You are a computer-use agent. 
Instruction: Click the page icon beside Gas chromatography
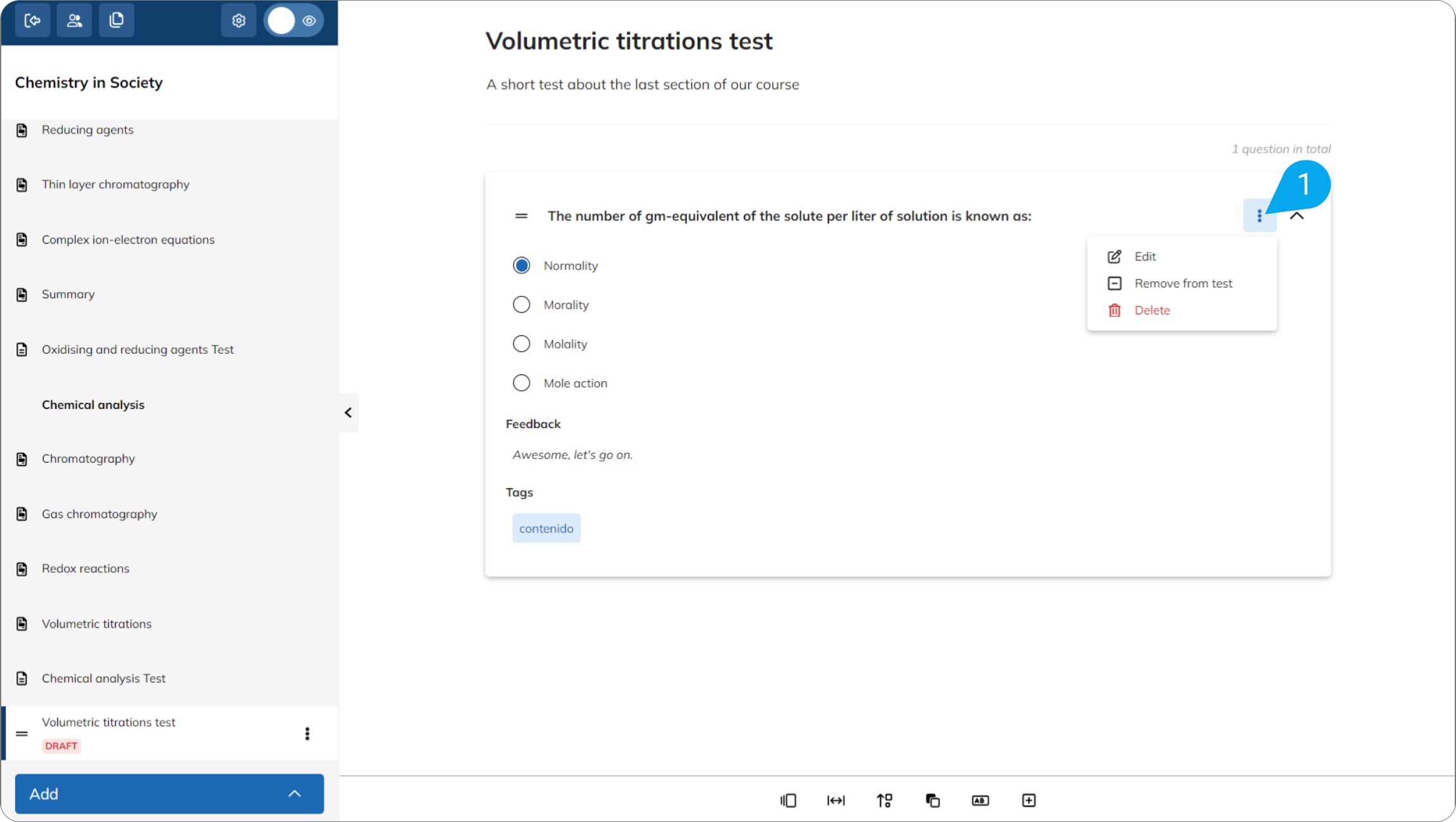pos(22,514)
